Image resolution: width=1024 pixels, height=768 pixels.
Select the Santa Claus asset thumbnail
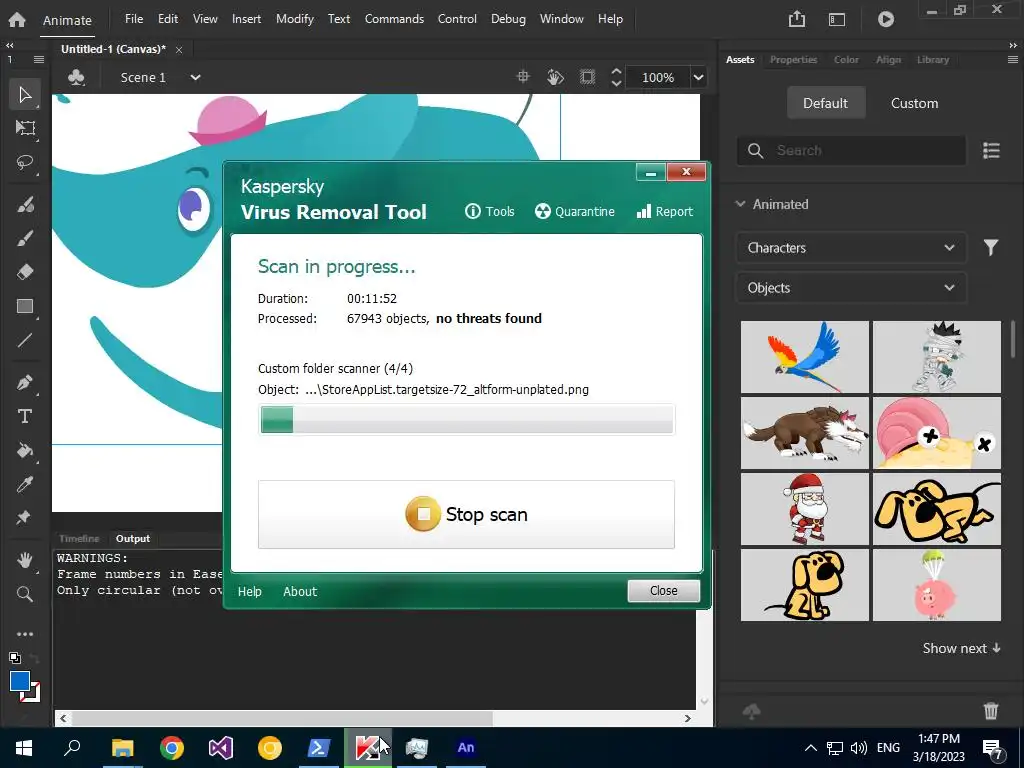(805, 509)
